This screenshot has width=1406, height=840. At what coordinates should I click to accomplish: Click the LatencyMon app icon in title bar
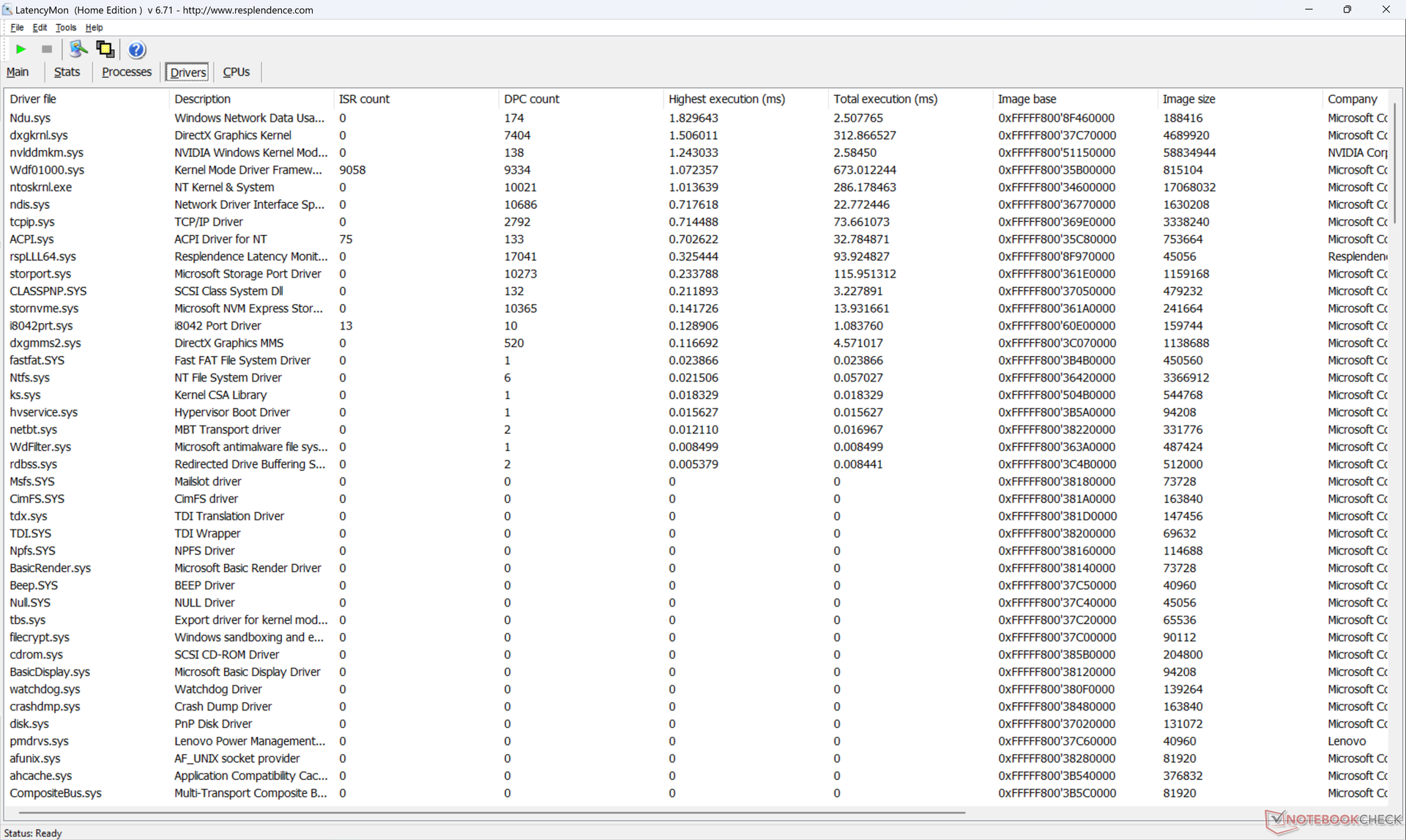[x=7, y=10]
